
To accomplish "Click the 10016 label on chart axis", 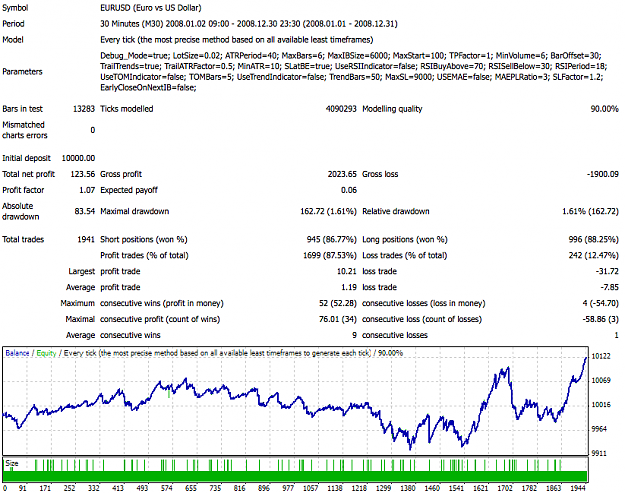I will 601,405.
